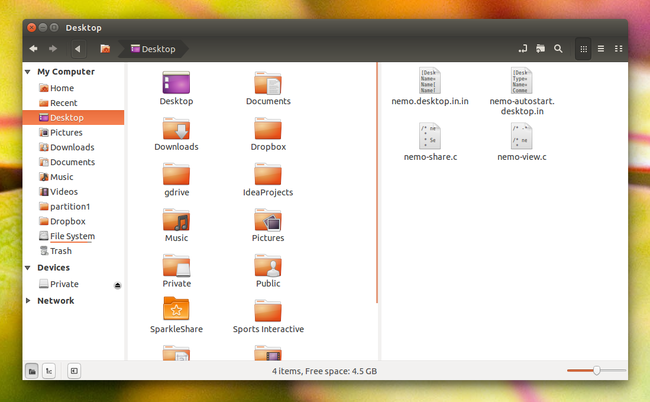Toggle the location entry icon in toolbar
The image size is (650, 402).
(523, 49)
